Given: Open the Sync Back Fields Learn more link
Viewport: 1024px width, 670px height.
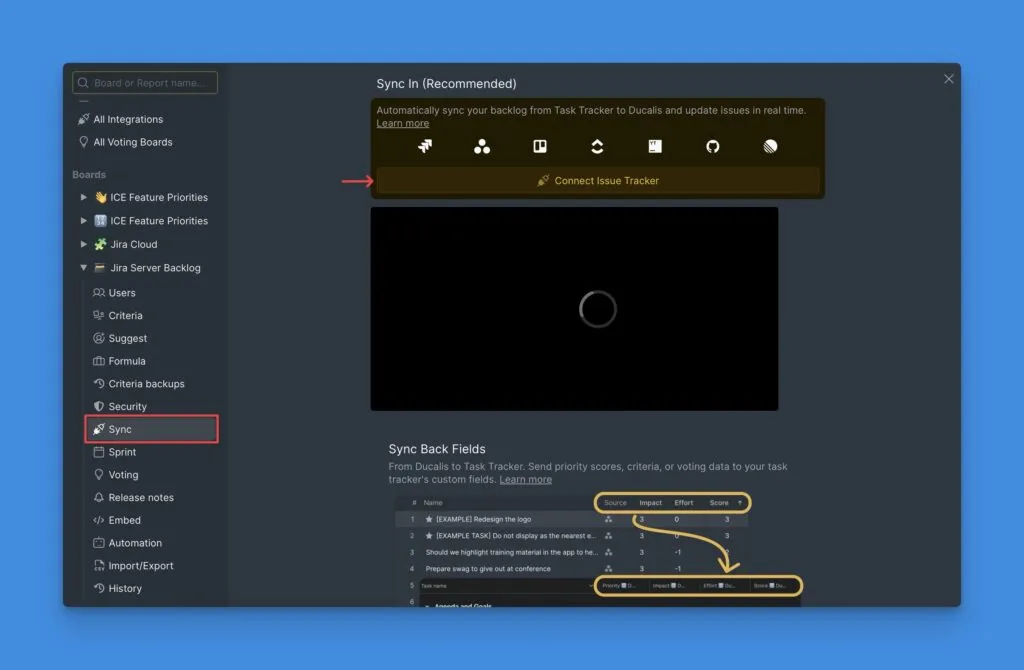Looking at the screenshot, I should point(528,479).
